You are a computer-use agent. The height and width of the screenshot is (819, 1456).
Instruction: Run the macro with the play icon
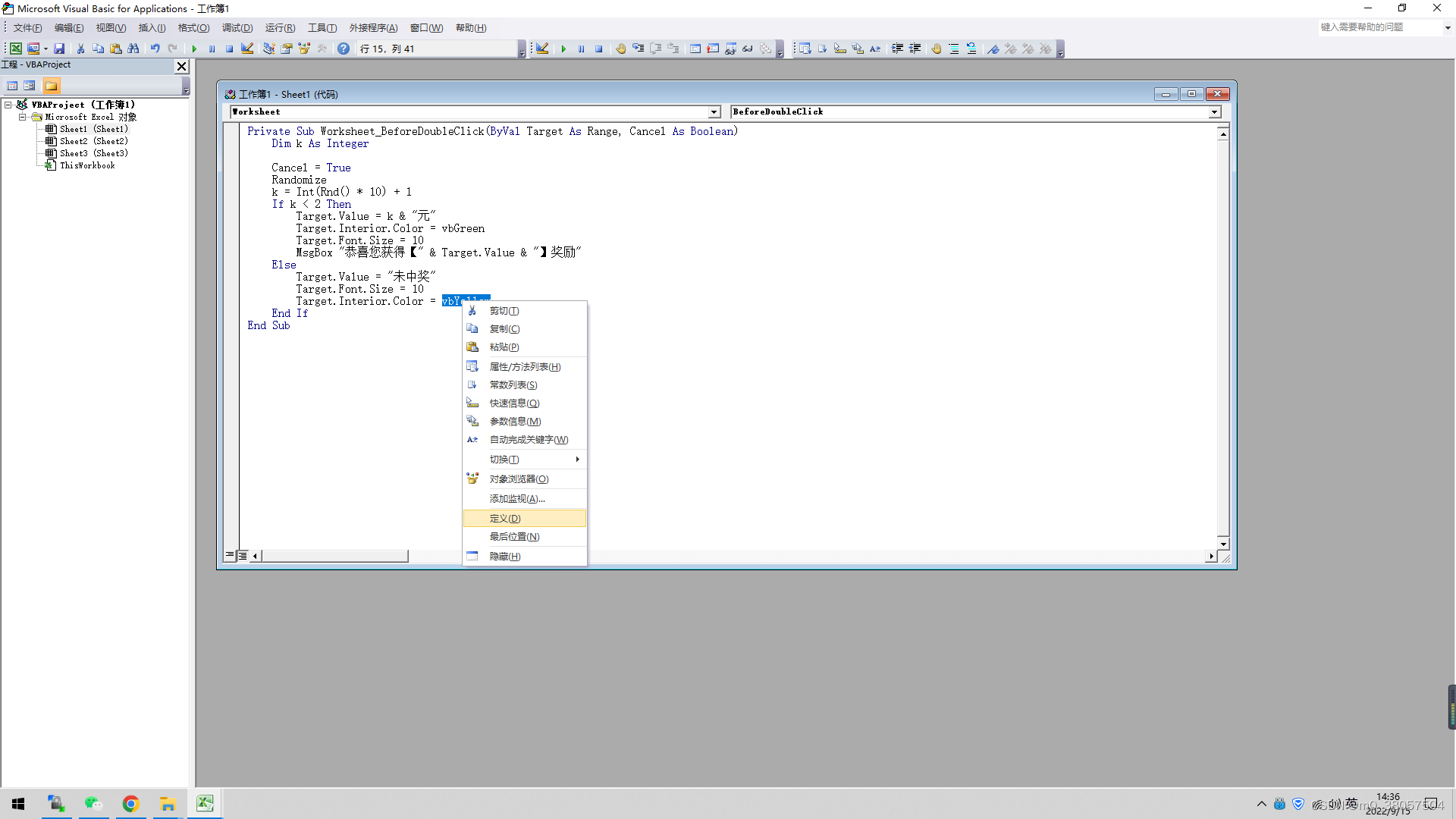pos(194,49)
